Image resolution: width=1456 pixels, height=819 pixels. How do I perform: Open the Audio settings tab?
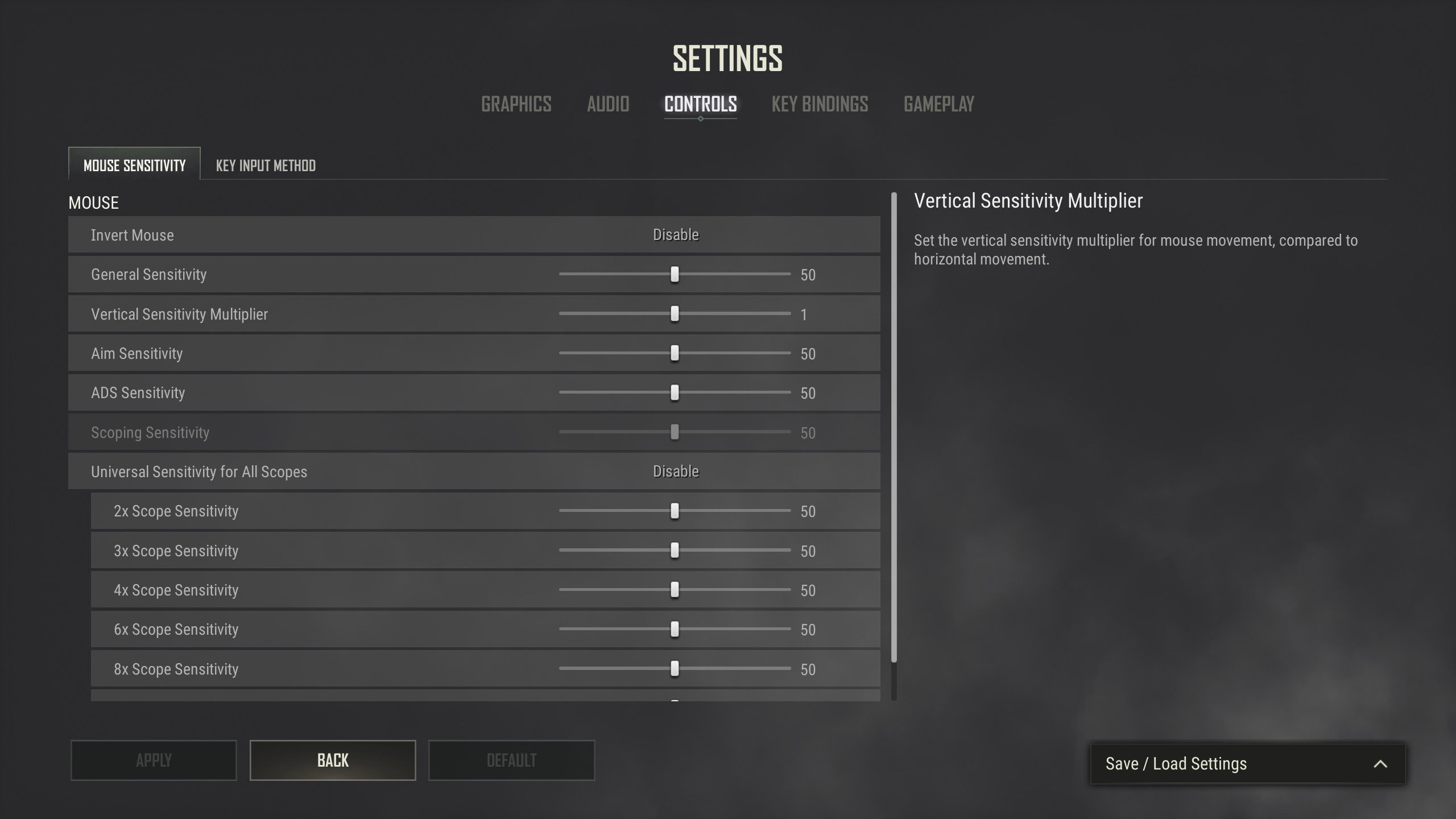coord(608,104)
